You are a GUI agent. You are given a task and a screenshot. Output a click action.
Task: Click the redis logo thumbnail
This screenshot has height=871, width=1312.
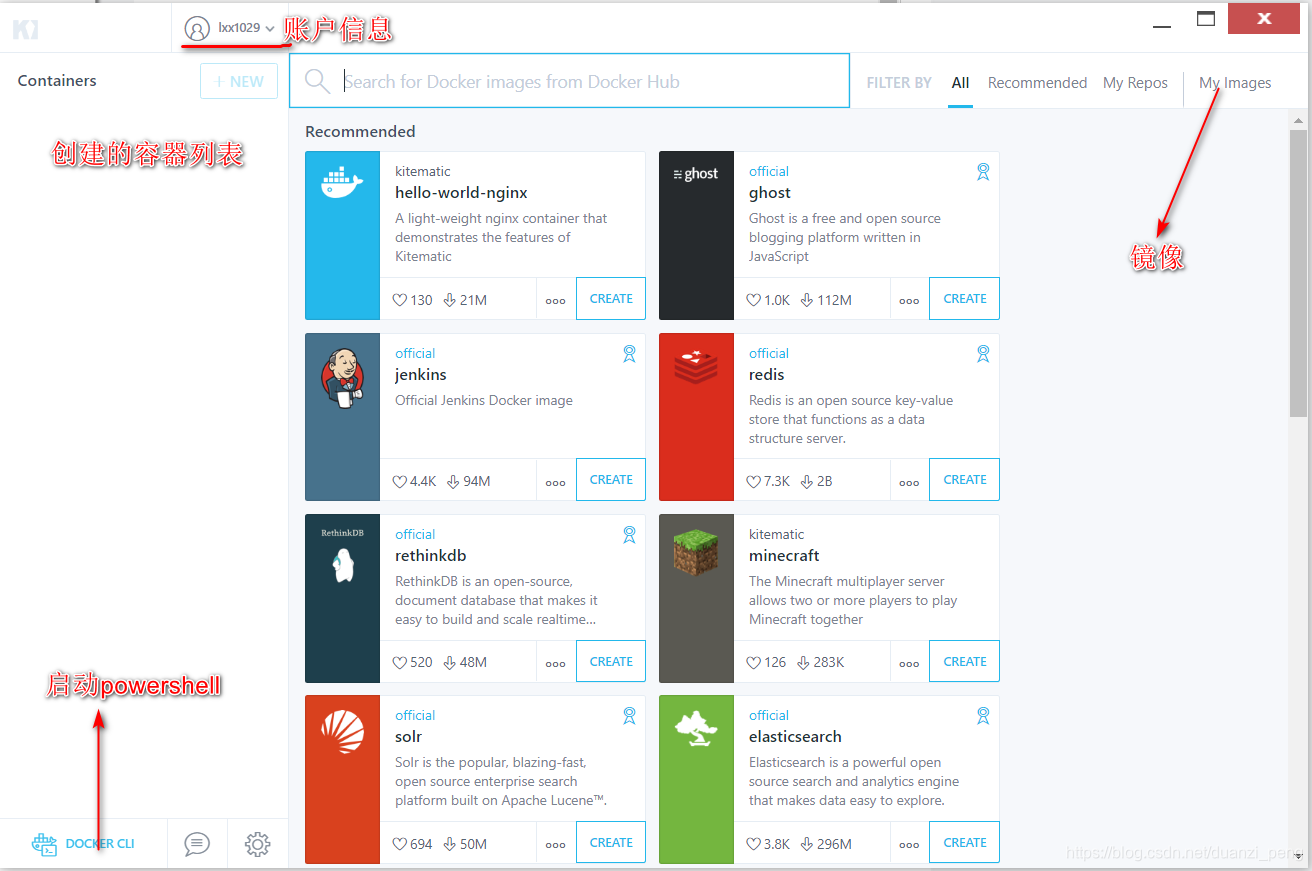pyautogui.click(x=696, y=417)
